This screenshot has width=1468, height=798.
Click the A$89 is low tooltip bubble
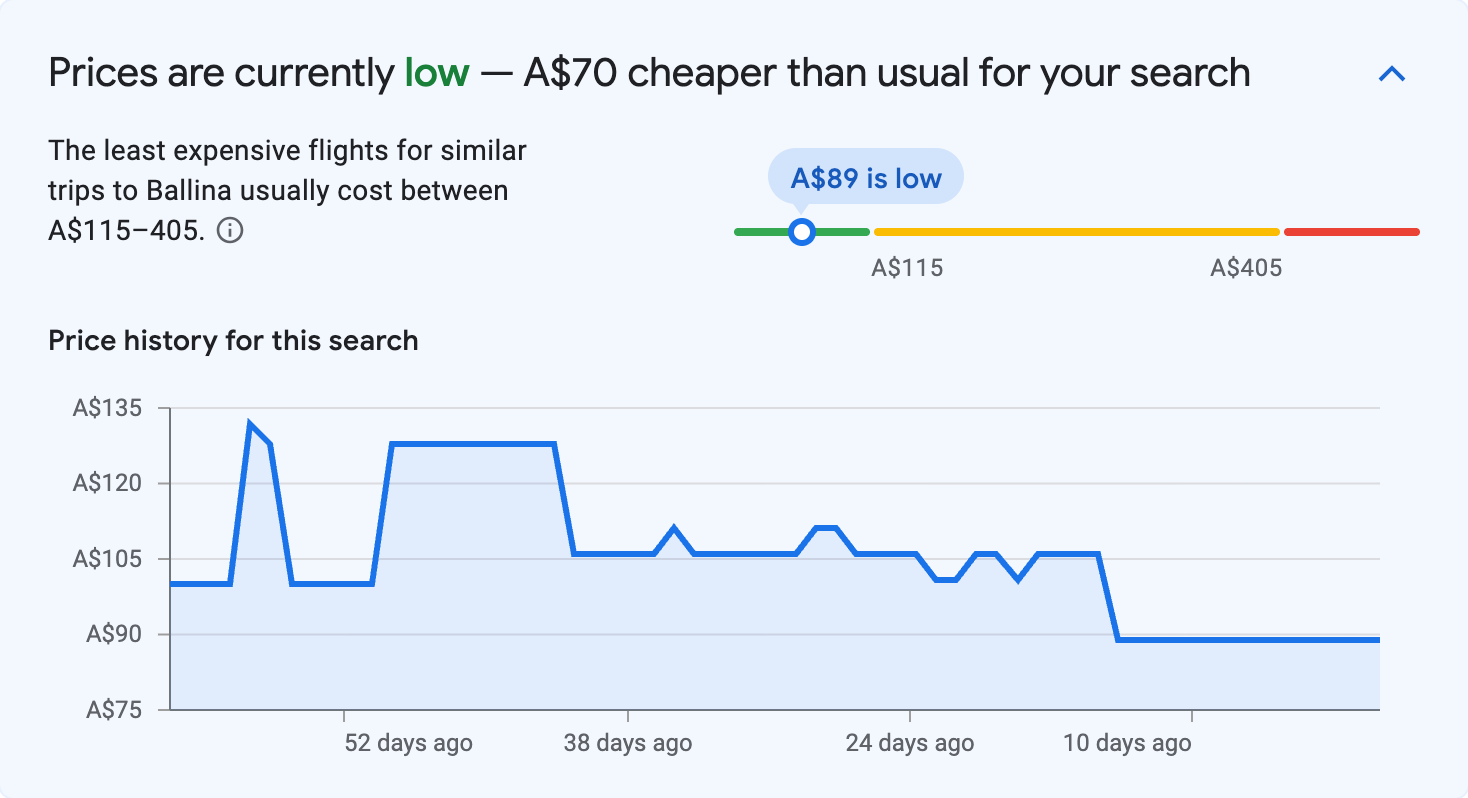tap(865, 176)
